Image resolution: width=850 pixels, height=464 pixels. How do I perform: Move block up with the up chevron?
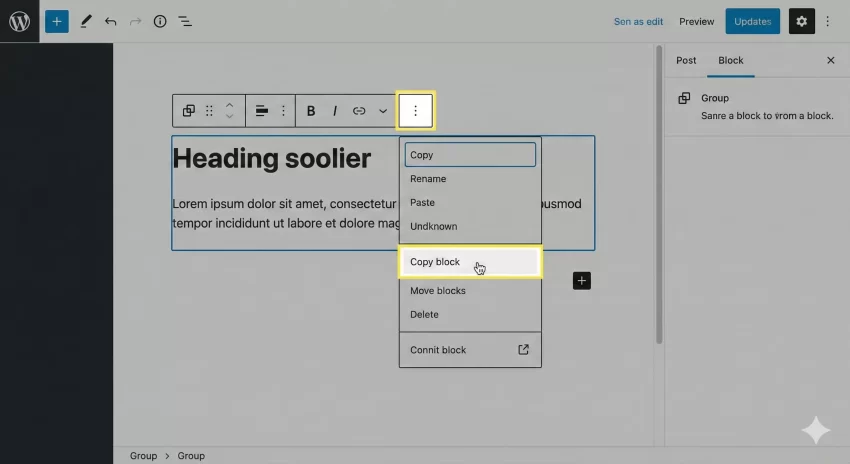point(229,105)
